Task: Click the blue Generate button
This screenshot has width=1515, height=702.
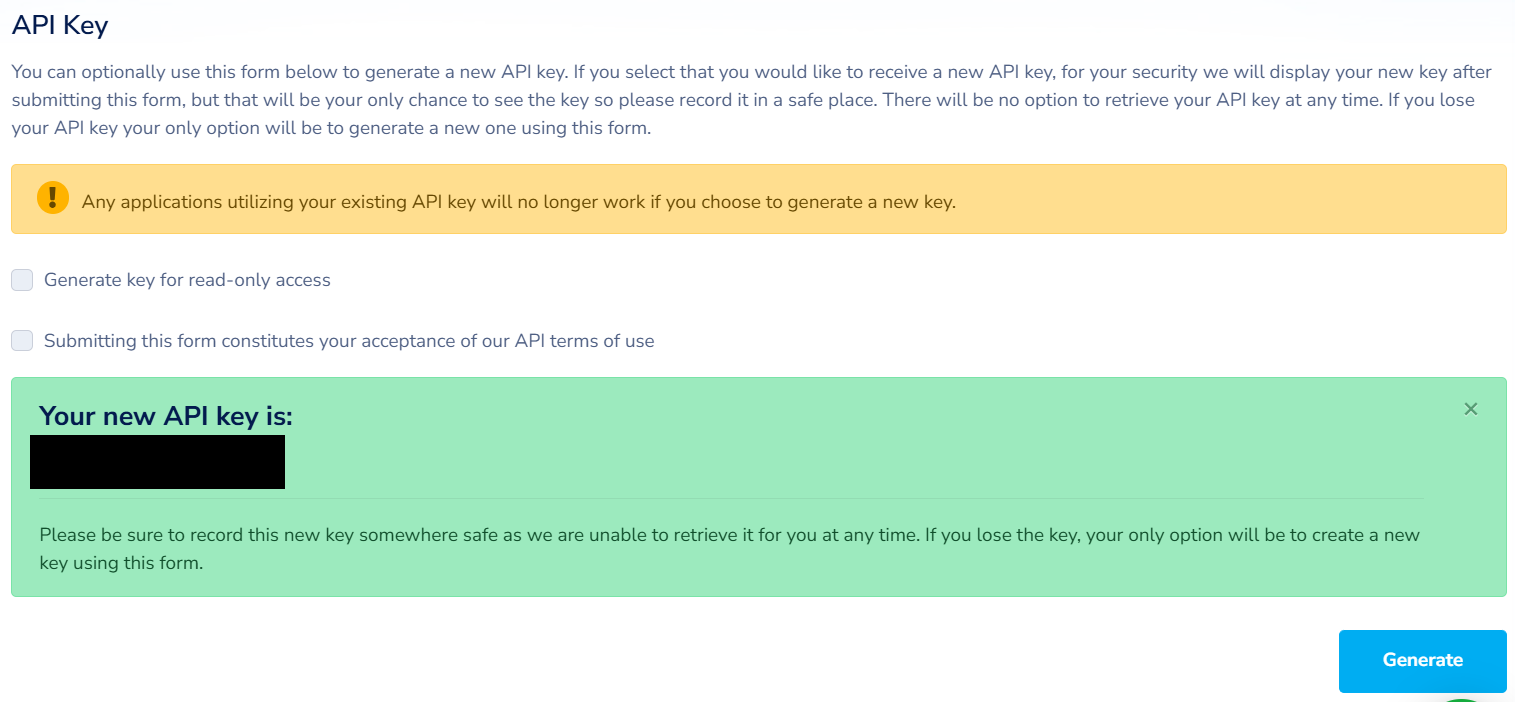Action: click(1422, 660)
